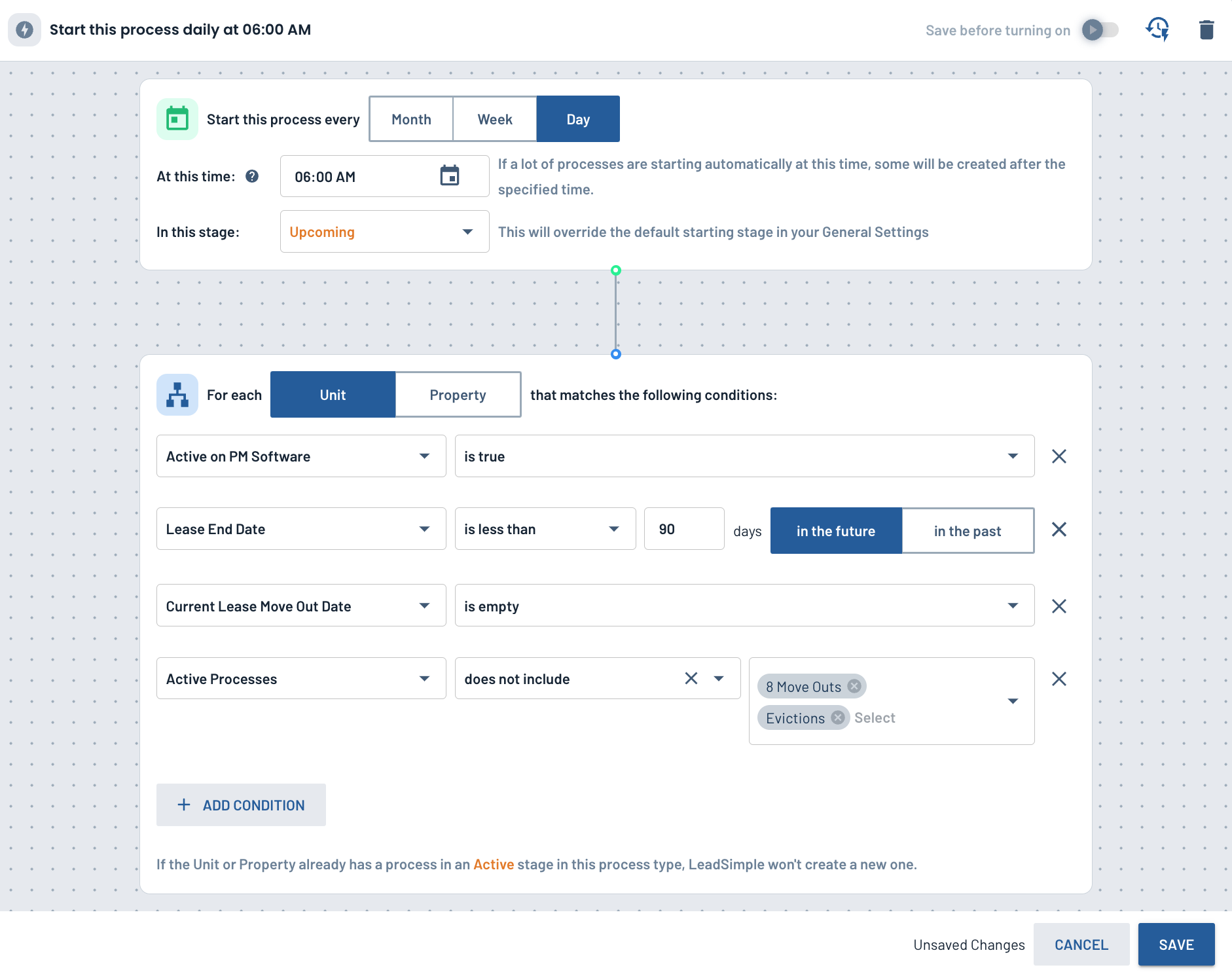Click the lightning bolt trigger icon
1232x978 pixels.
coord(24,29)
